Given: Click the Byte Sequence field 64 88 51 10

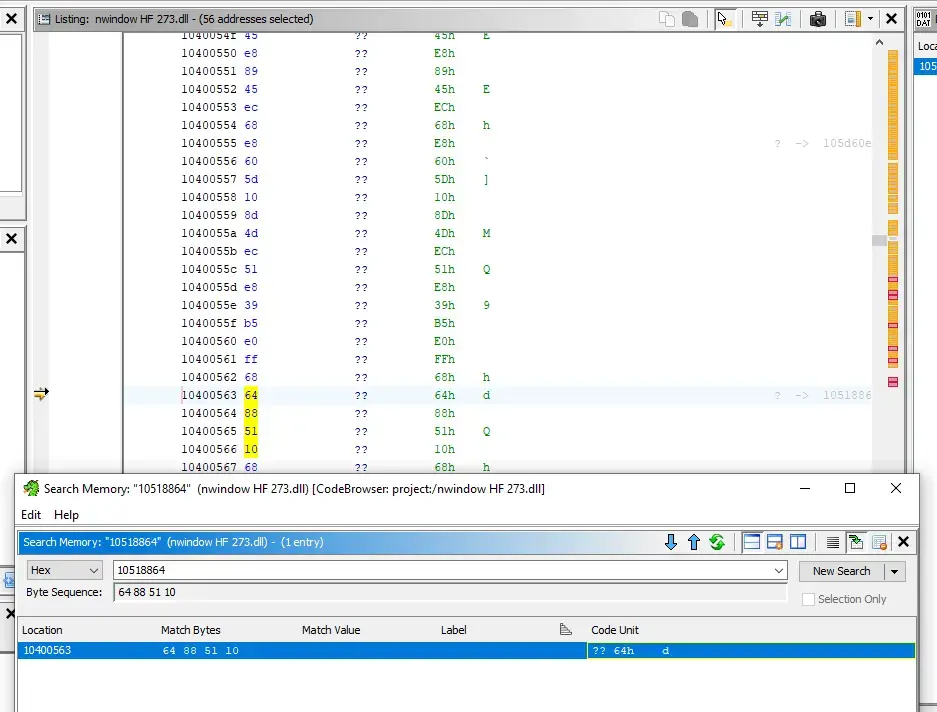Looking at the screenshot, I should click(449, 592).
